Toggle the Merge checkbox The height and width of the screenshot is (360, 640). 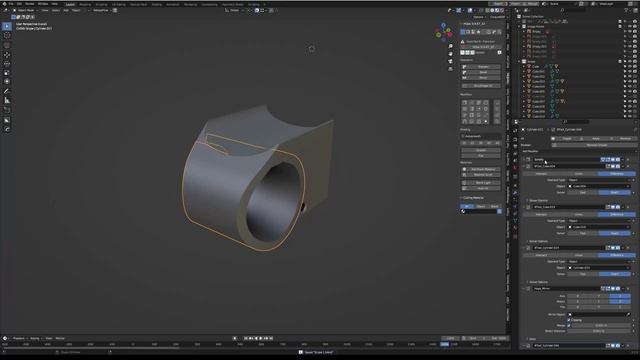click(x=569, y=325)
